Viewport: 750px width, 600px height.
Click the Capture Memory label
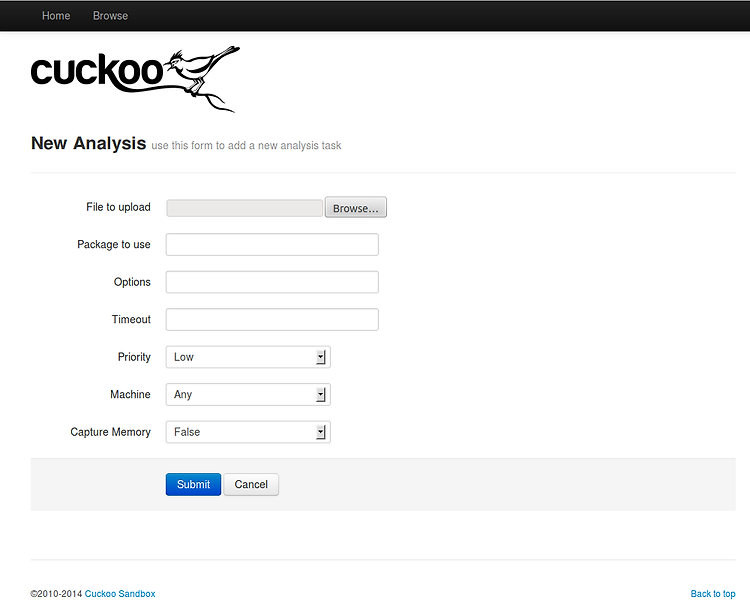tap(110, 432)
